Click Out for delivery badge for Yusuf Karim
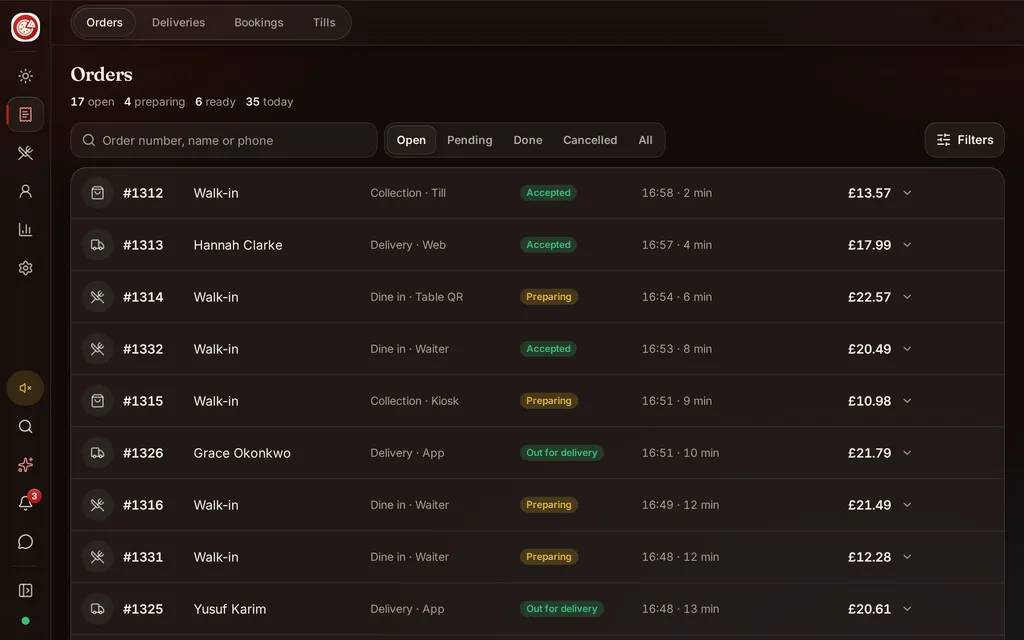Screen dimensions: 1024x640 pyautogui.click(x=562, y=609)
